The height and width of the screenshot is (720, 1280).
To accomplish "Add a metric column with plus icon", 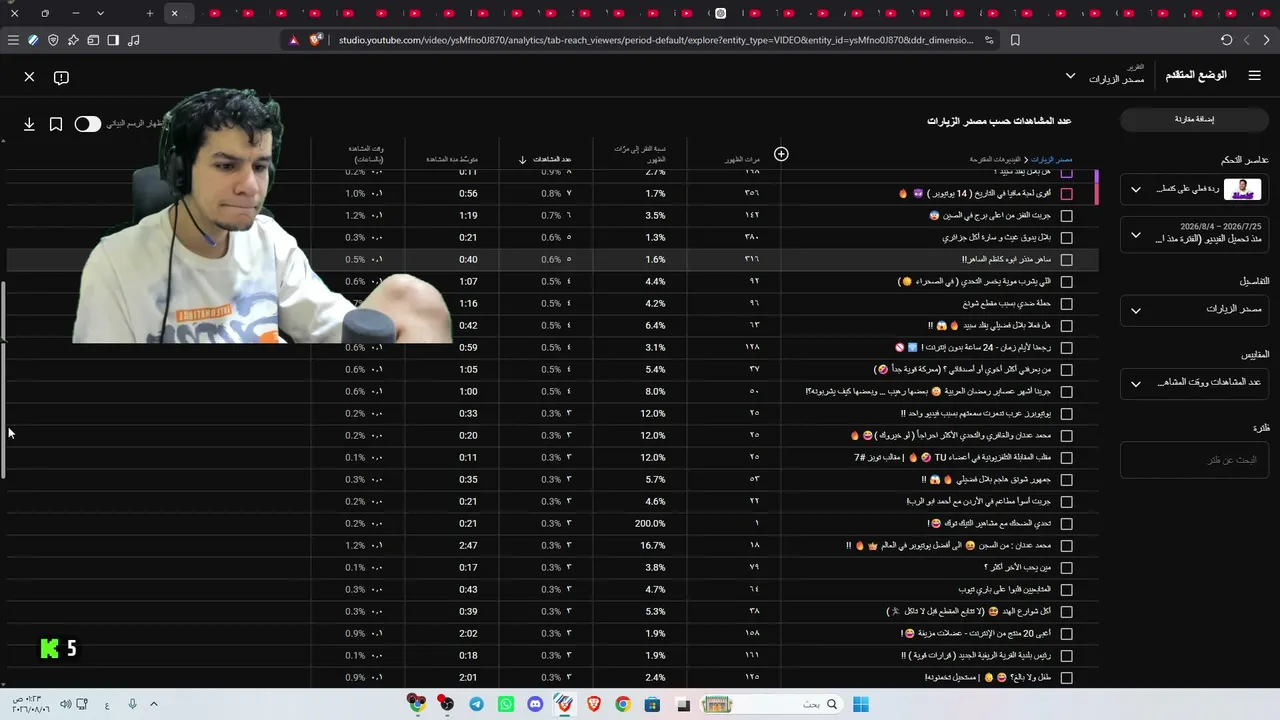I will click(x=781, y=154).
